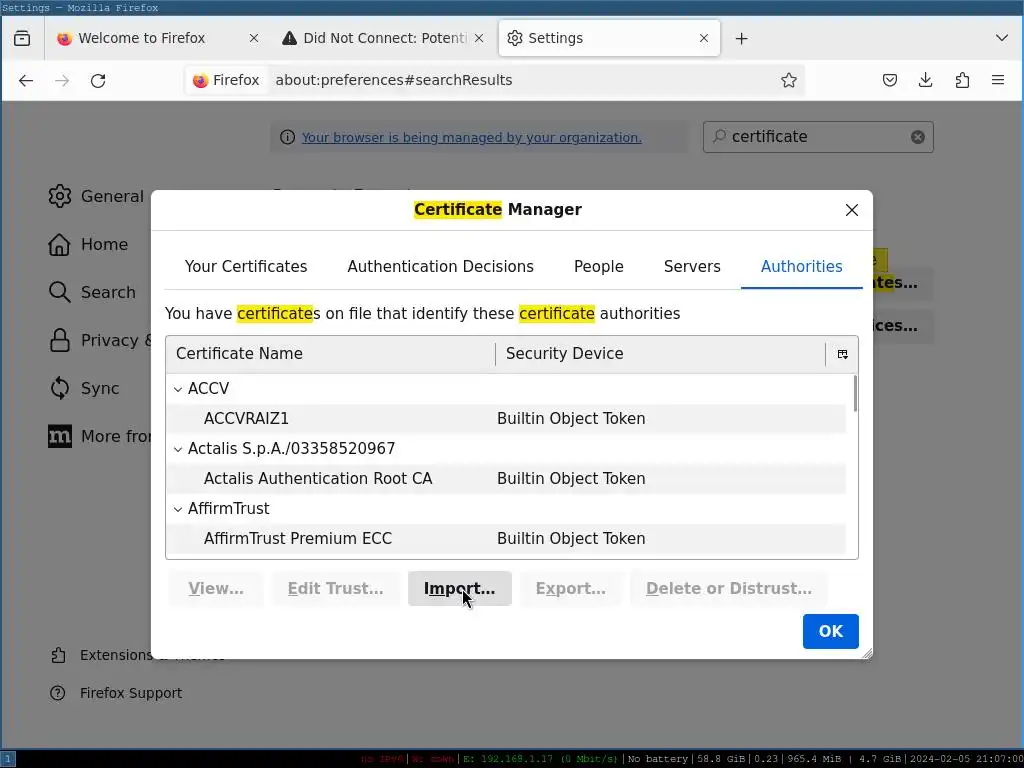Select the Authorities tab

click(x=801, y=266)
